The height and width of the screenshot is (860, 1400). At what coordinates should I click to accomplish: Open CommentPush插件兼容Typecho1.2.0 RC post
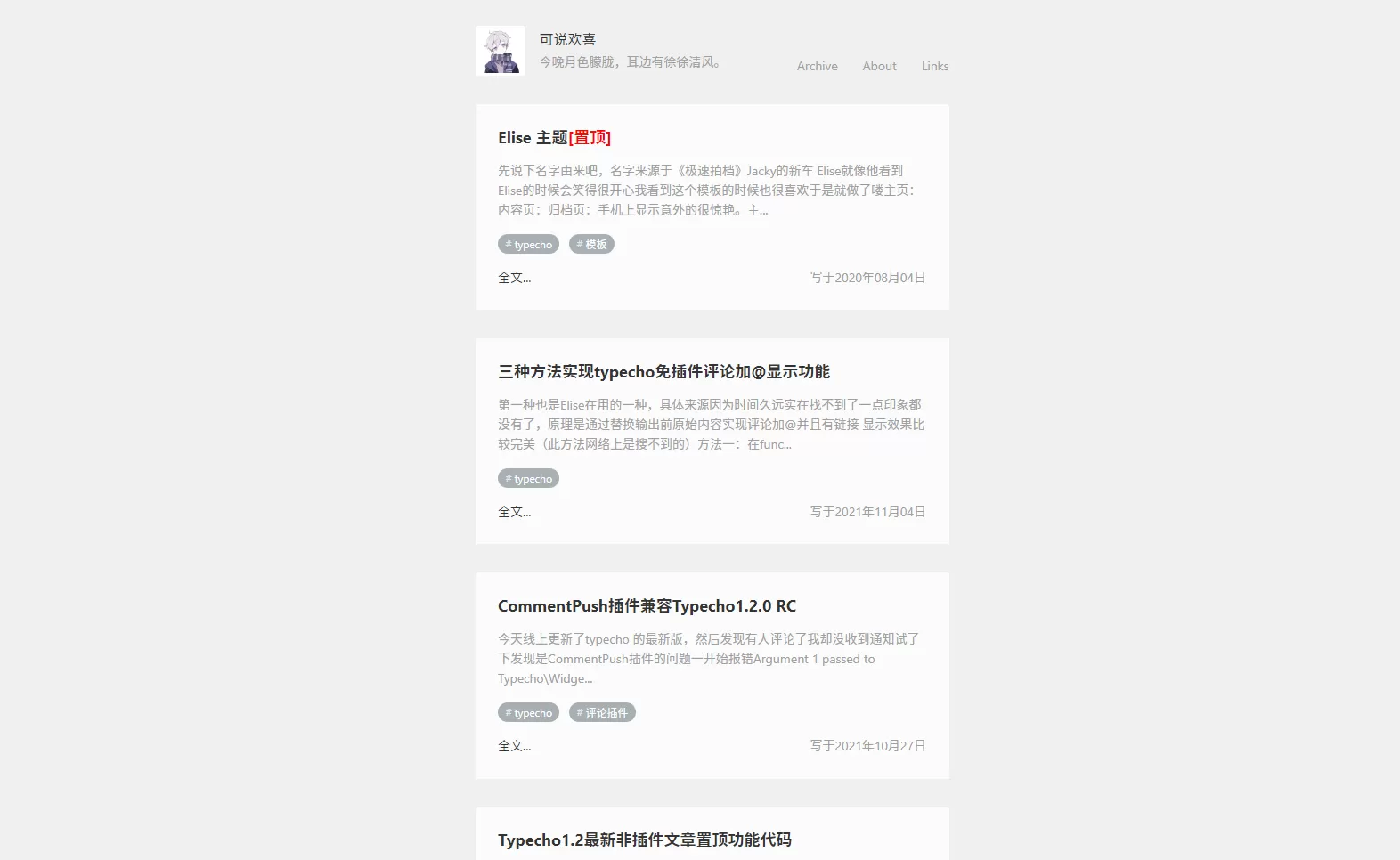pyautogui.click(x=647, y=606)
